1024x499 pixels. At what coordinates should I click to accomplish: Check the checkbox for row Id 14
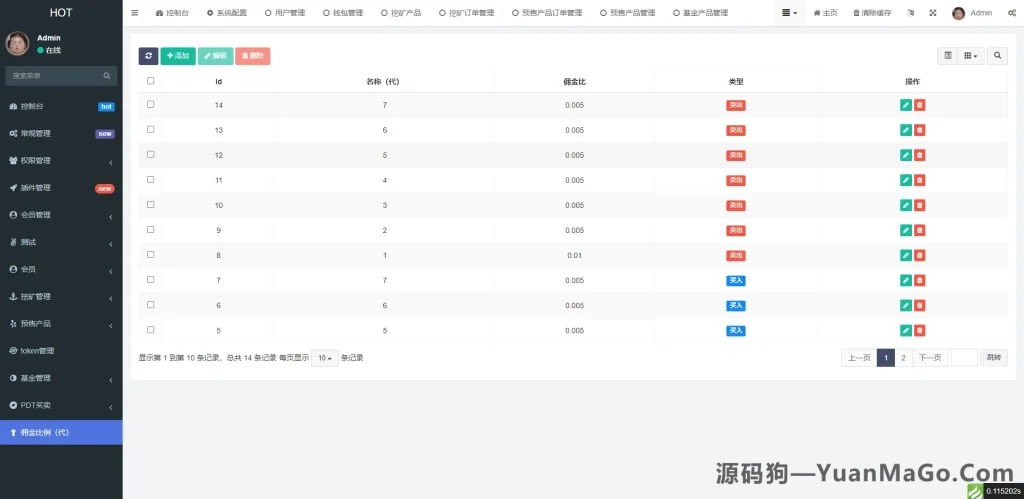(151, 105)
